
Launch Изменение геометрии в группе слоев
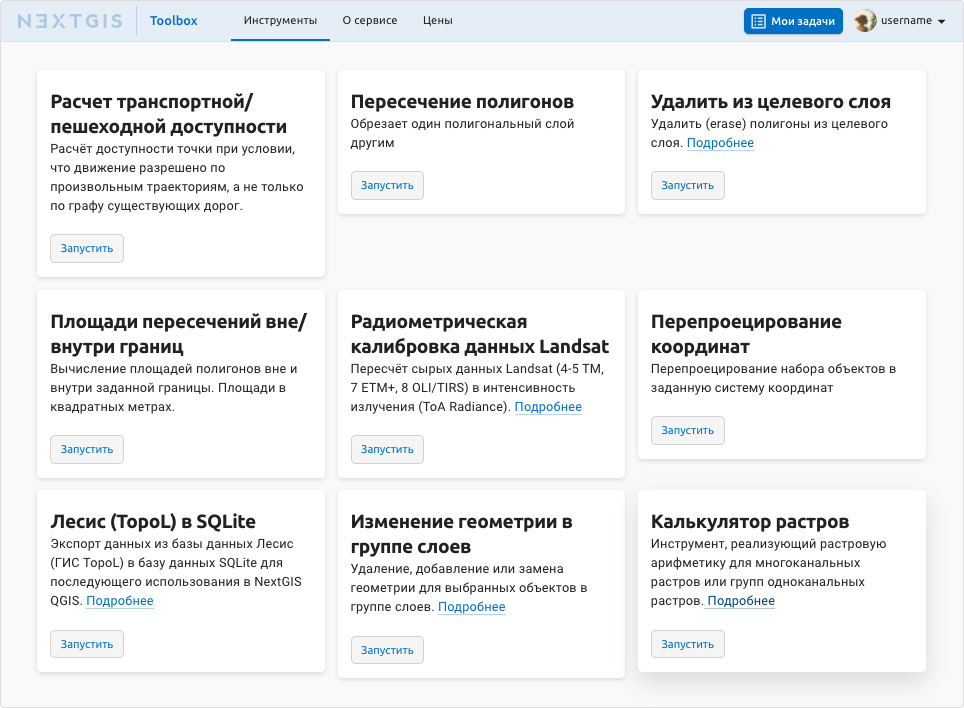click(x=387, y=651)
